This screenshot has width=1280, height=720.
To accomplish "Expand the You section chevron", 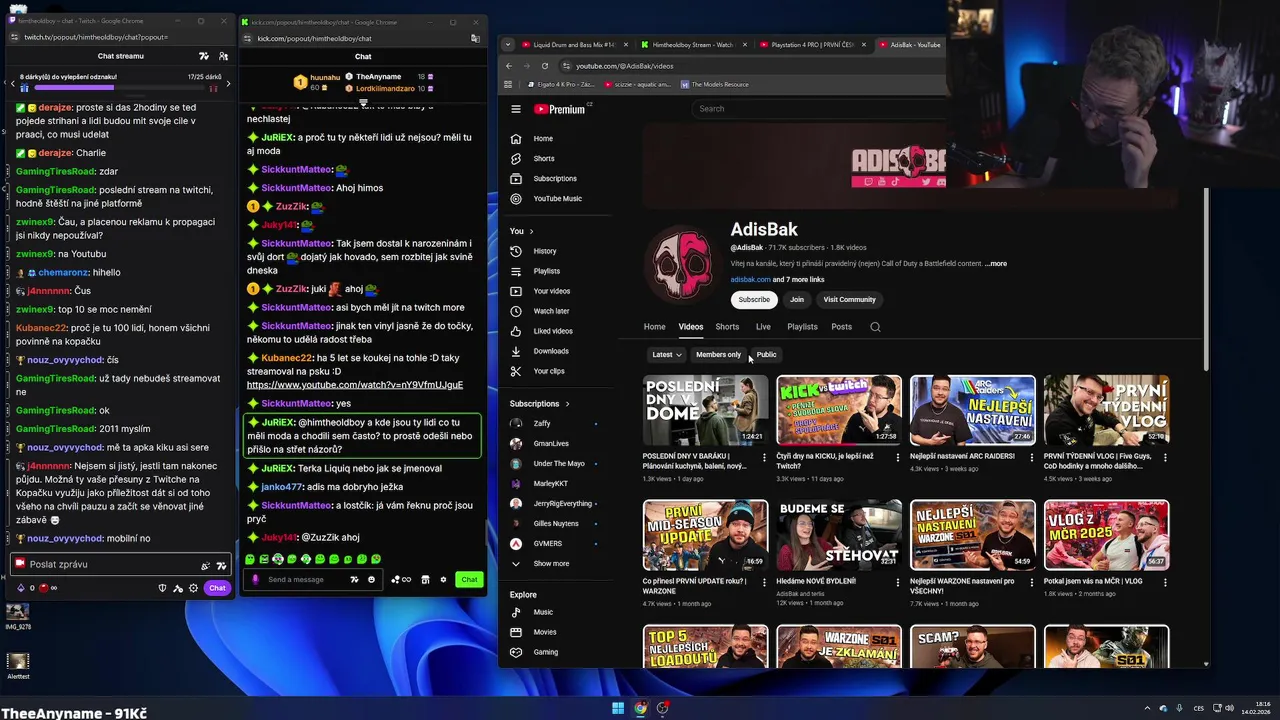I will (531, 231).
